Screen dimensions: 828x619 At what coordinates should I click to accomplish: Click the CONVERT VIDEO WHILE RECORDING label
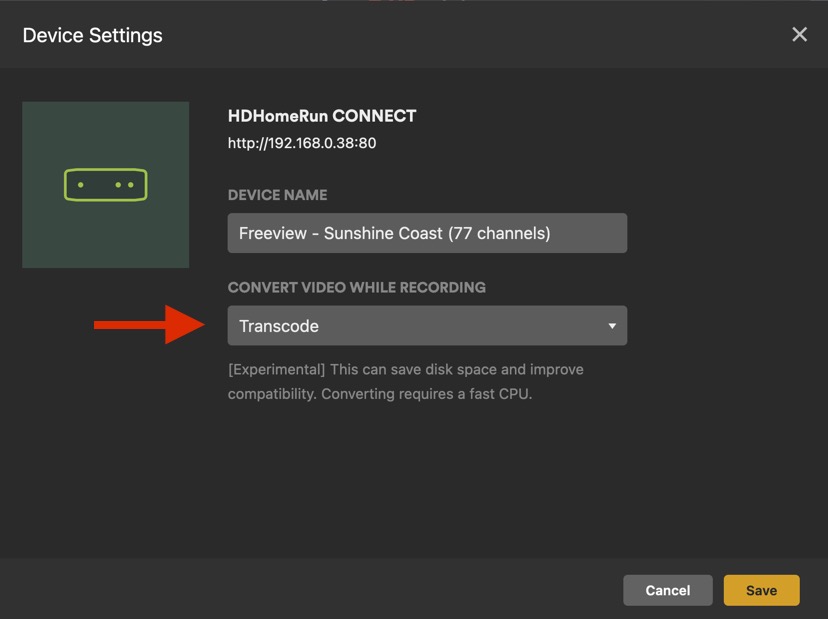point(357,287)
